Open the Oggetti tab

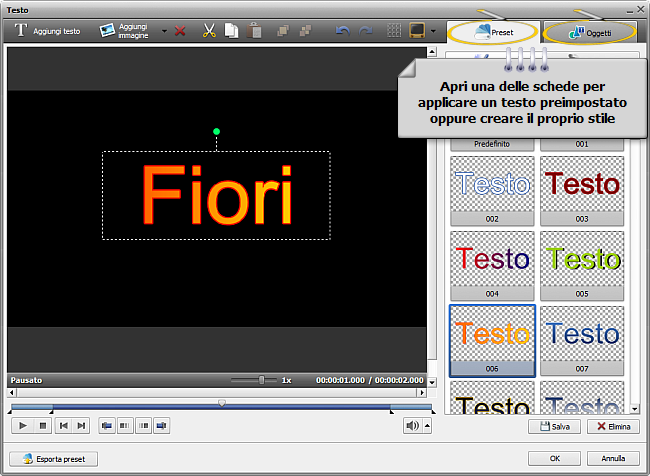click(590, 32)
